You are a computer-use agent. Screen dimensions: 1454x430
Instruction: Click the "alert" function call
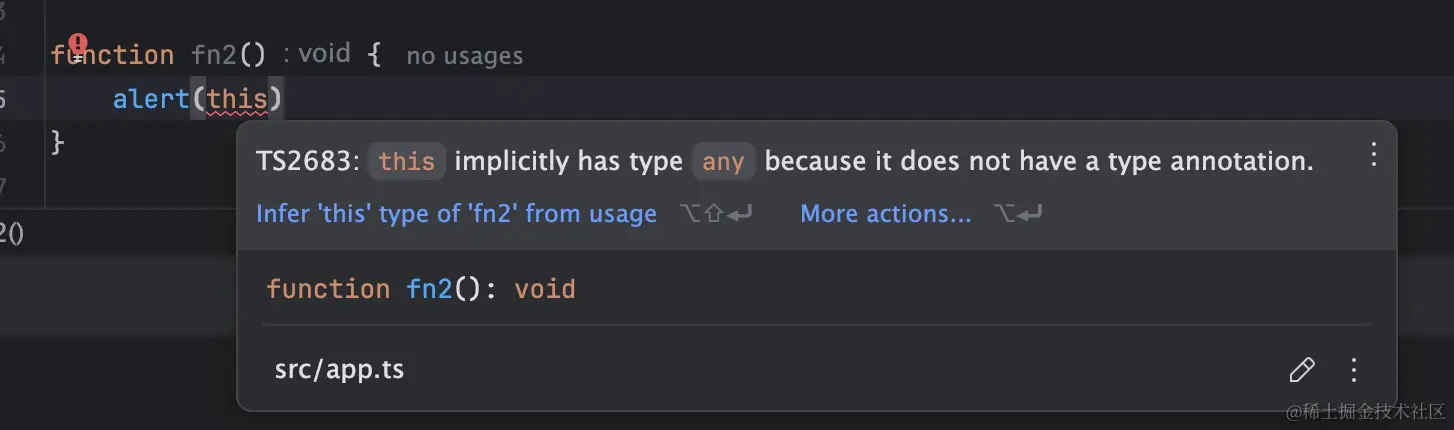151,99
